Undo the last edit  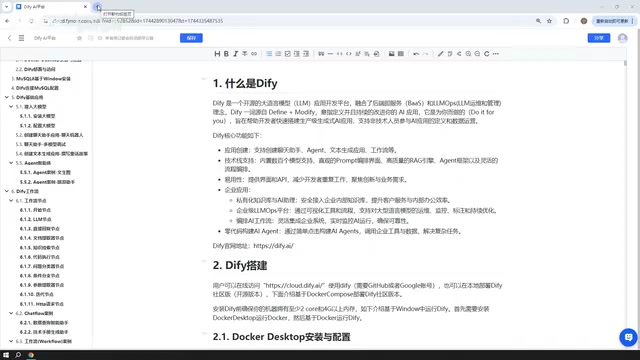(416, 54)
